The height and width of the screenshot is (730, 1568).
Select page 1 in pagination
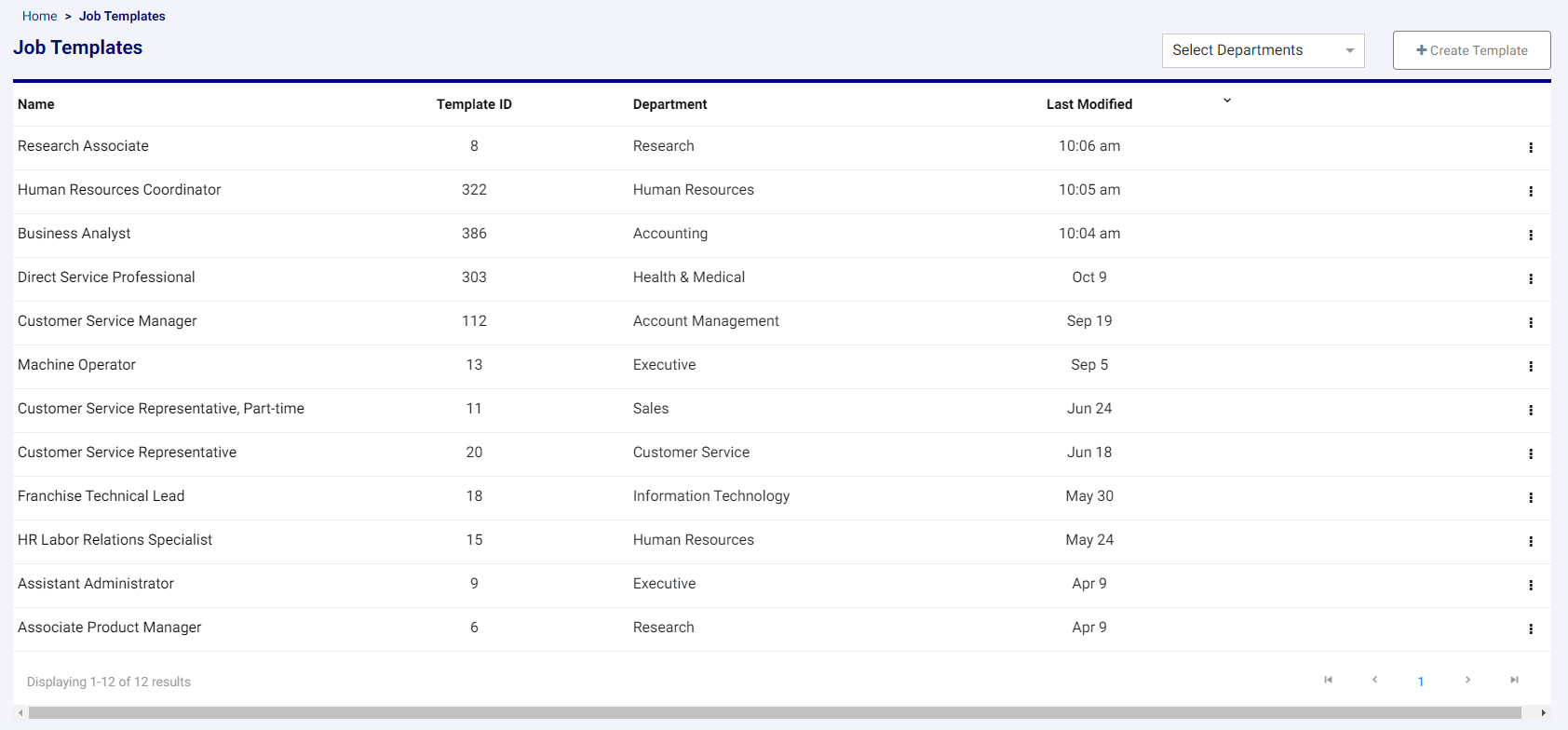click(1421, 682)
